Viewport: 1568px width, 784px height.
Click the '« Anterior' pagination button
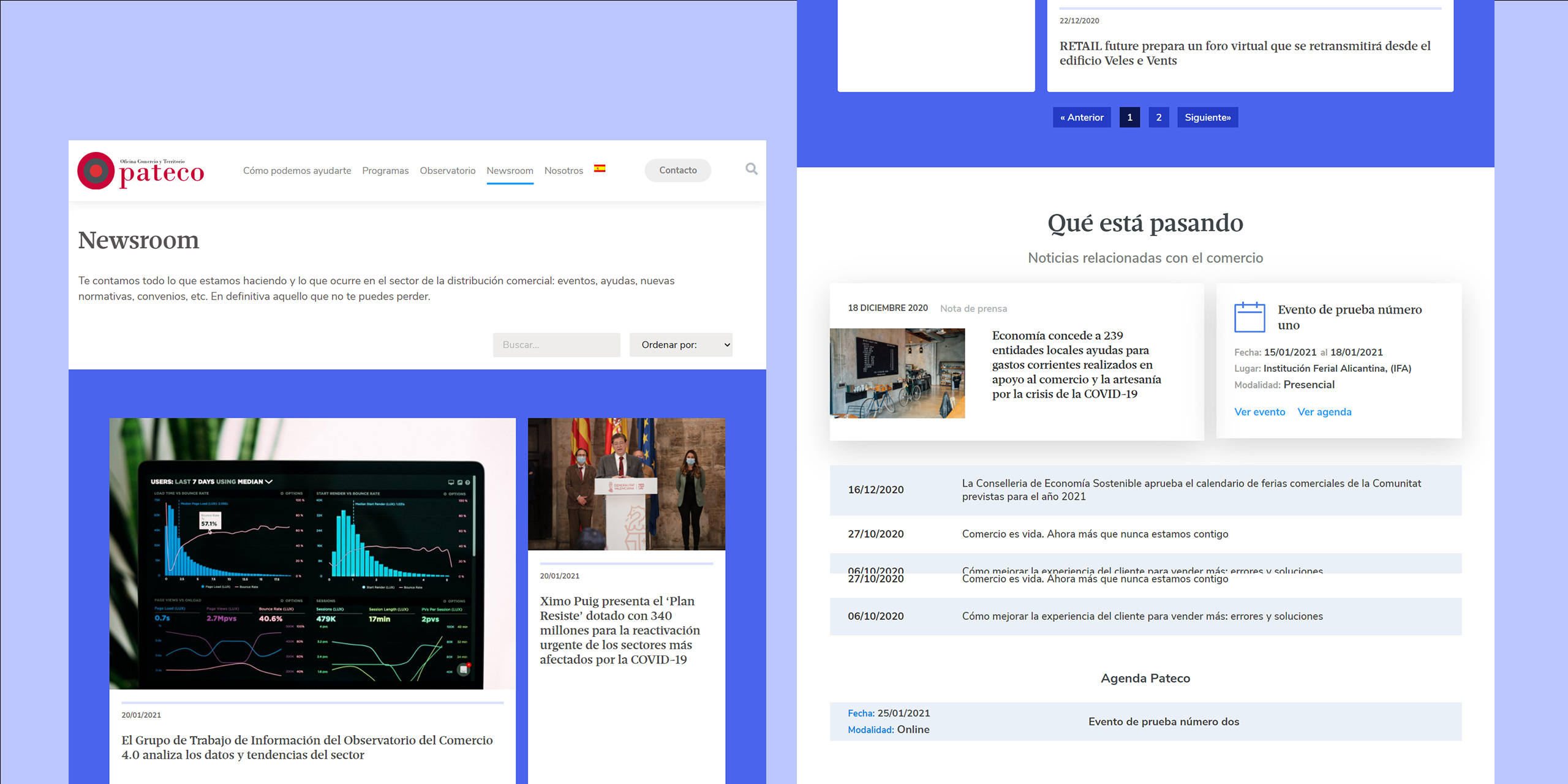point(1081,117)
